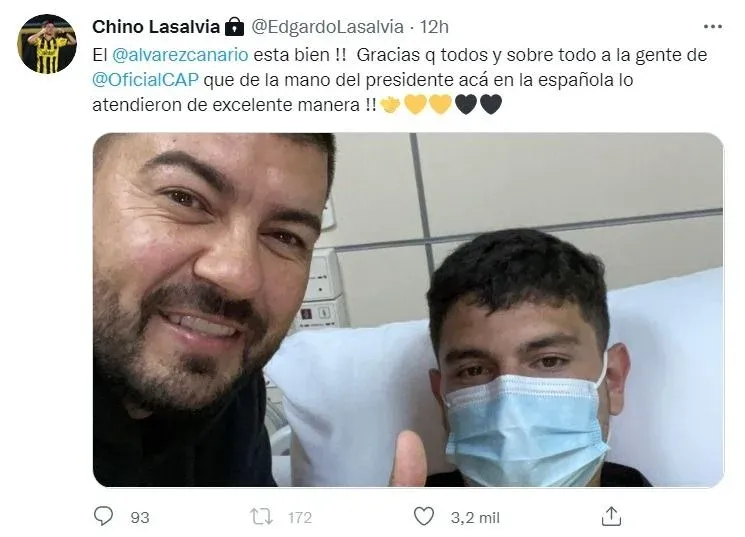The width and height of the screenshot is (745, 537).
Task: Open the @OficialCAP mention link
Action: (x=145, y=80)
